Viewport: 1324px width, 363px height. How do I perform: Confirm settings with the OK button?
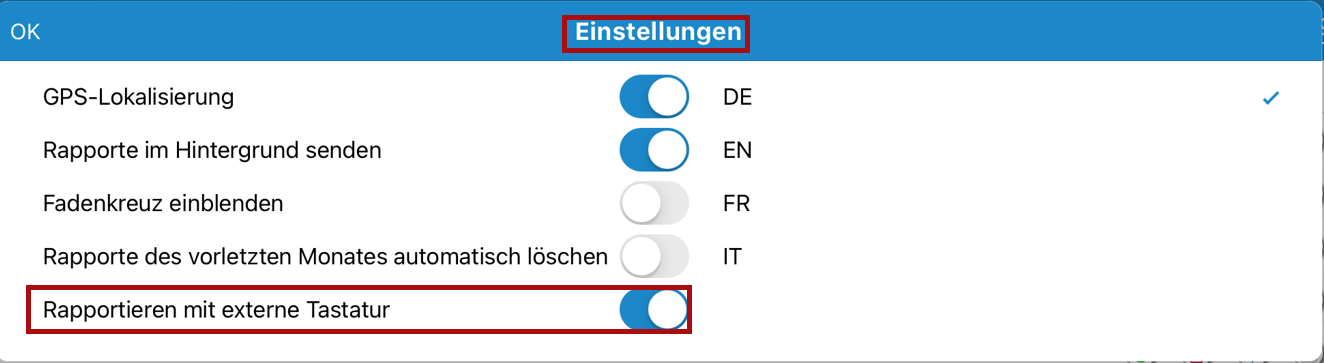coord(25,32)
